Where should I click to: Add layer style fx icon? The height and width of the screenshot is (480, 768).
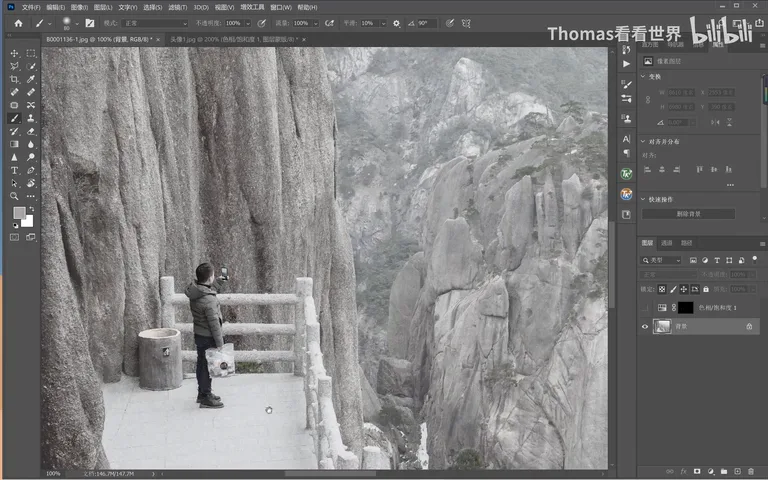[x=683, y=471]
